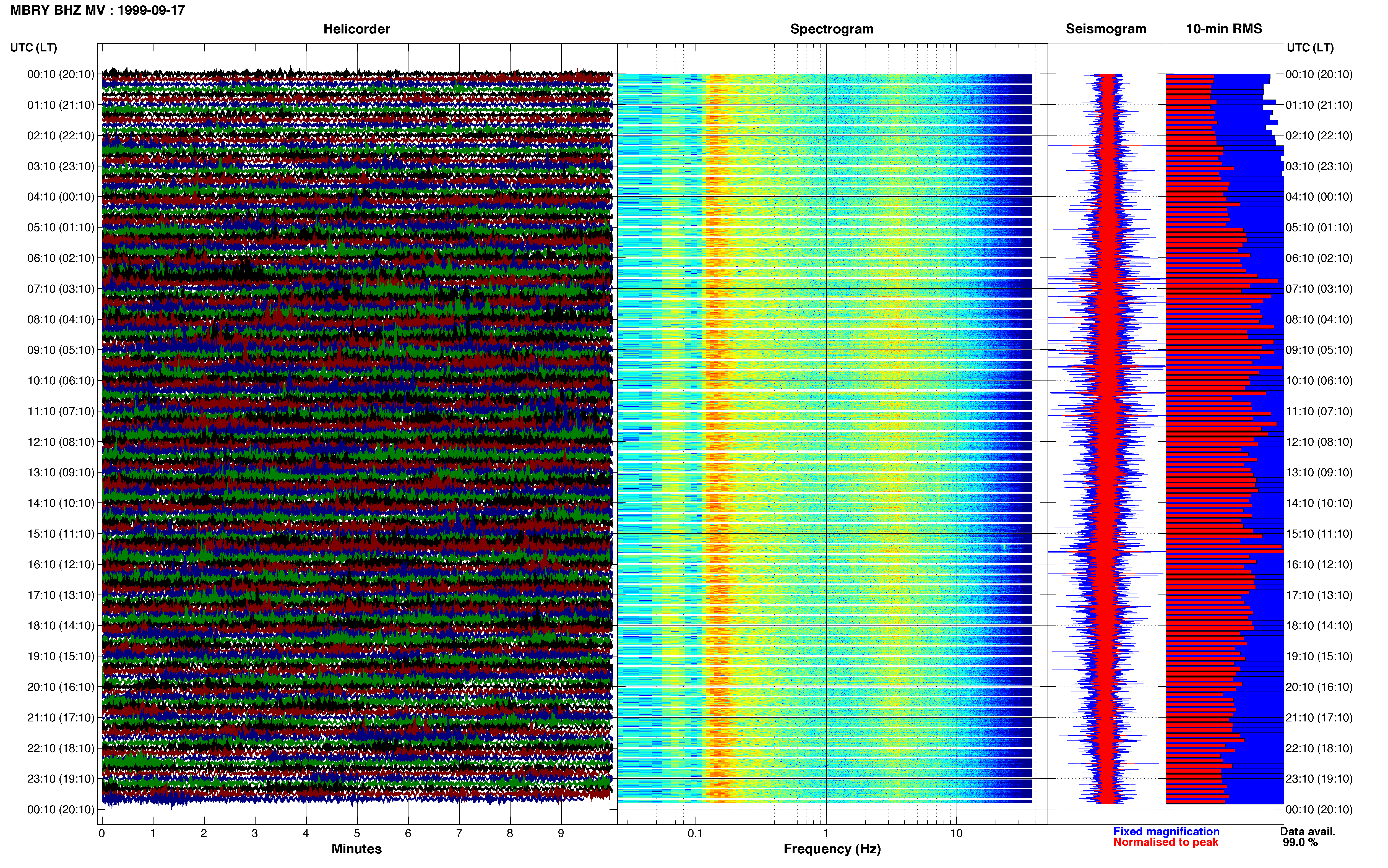Click the left time label 21:10 (17:10)
The height and width of the screenshot is (868, 1388).
[61, 718]
